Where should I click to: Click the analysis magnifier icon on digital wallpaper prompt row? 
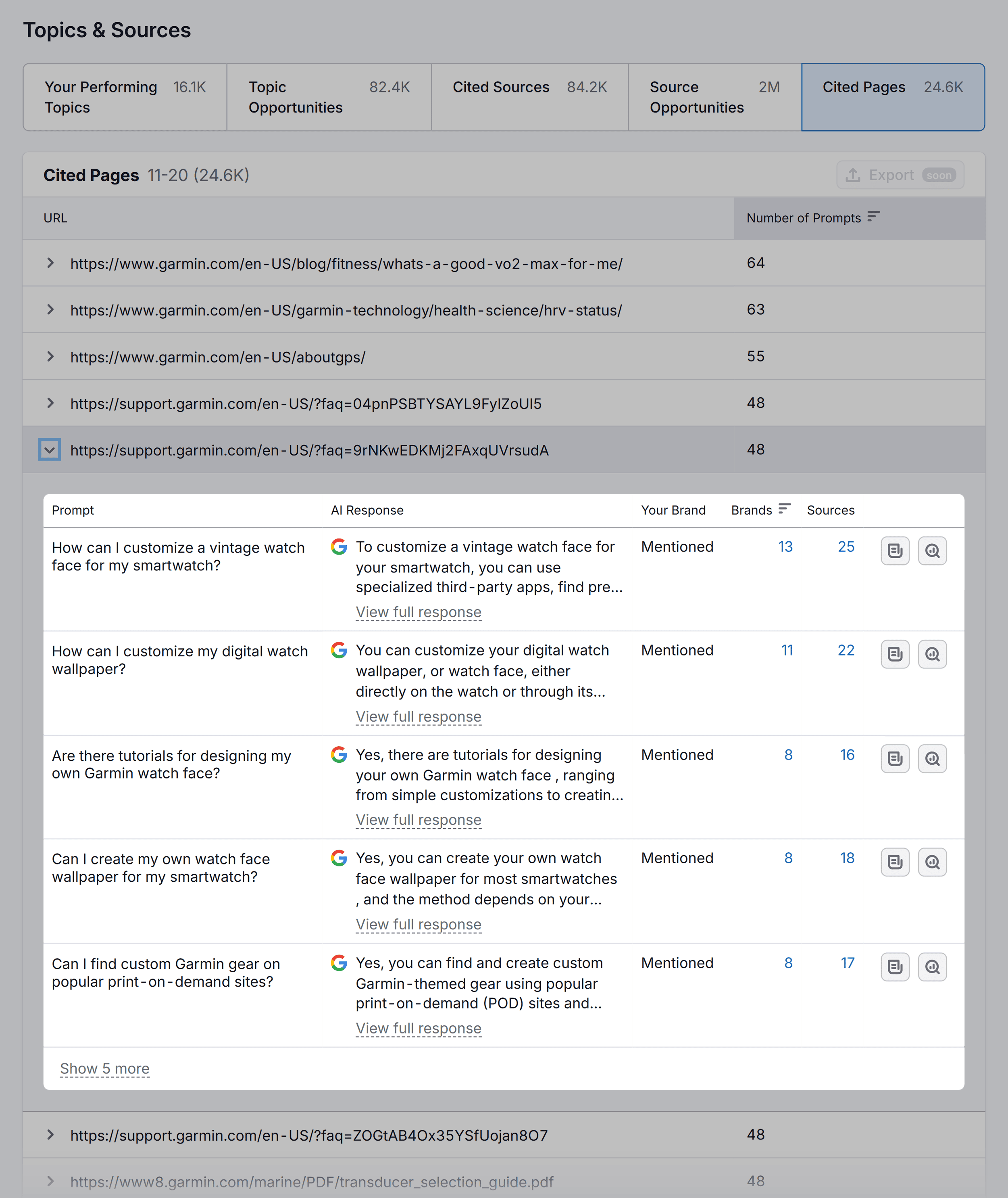pyautogui.click(x=933, y=654)
